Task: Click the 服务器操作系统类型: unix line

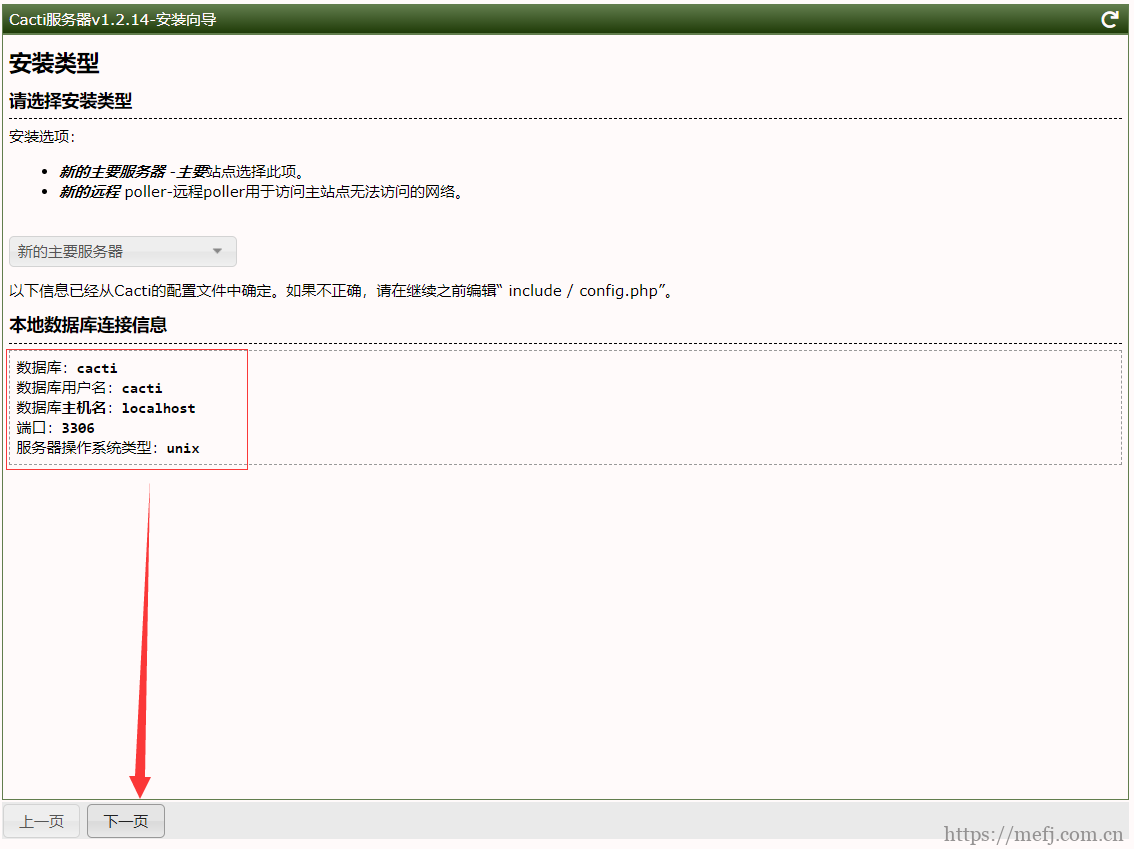Action: click(x=108, y=448)
